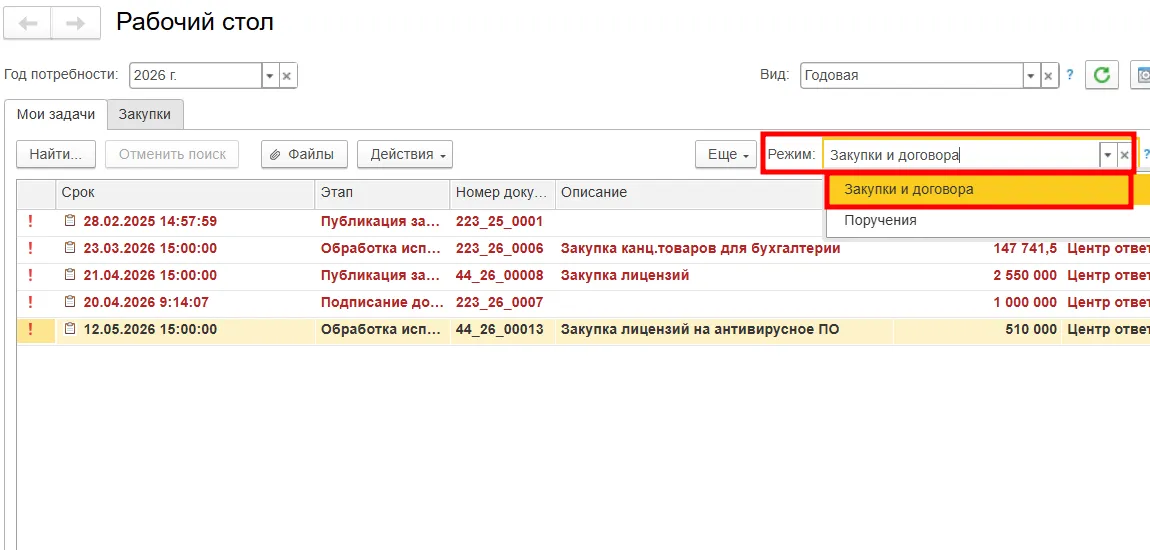This screenshot has height=550, width=1150.
Task: Click document number 223_26_0006
Action: tap(499, 249)
